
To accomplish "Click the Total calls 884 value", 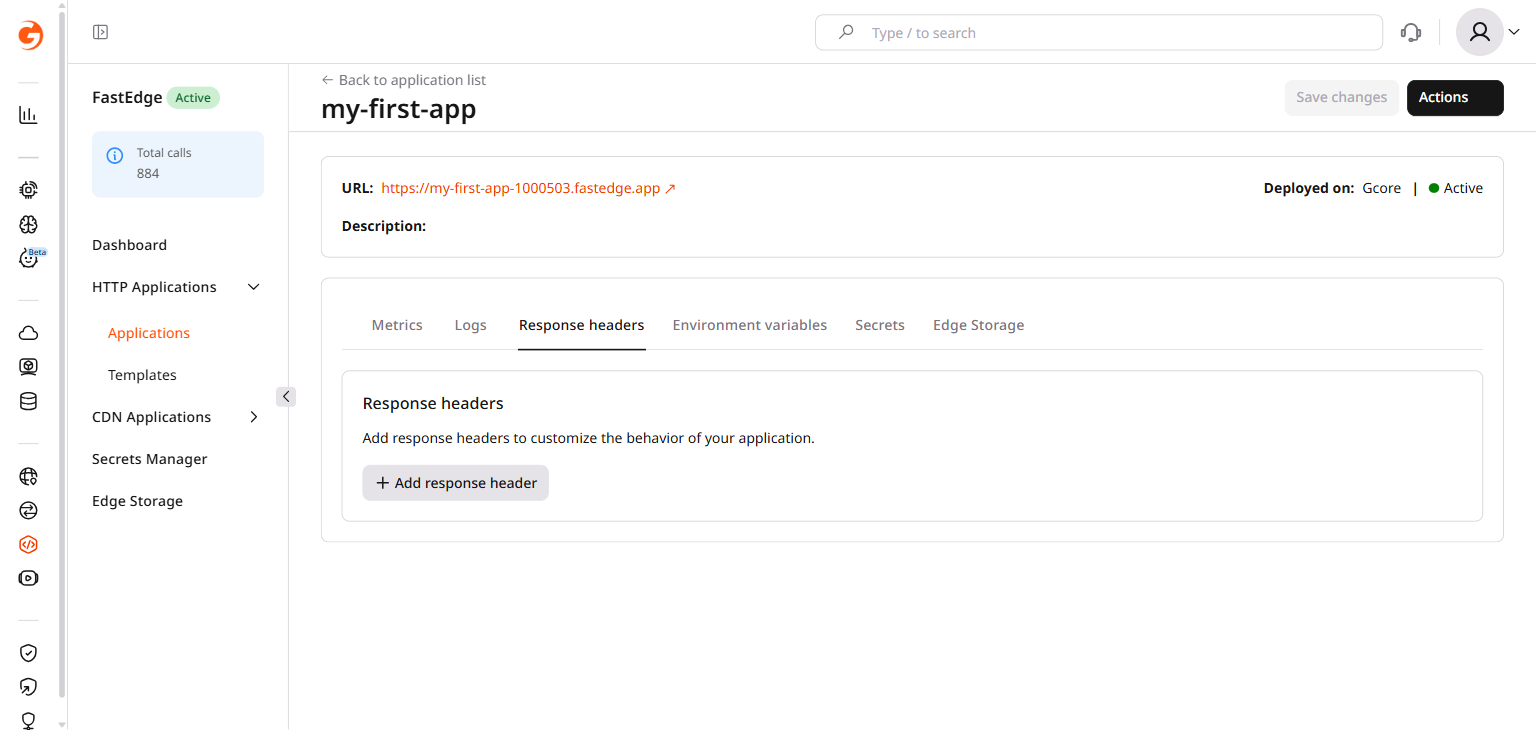I will pos(148,173).
